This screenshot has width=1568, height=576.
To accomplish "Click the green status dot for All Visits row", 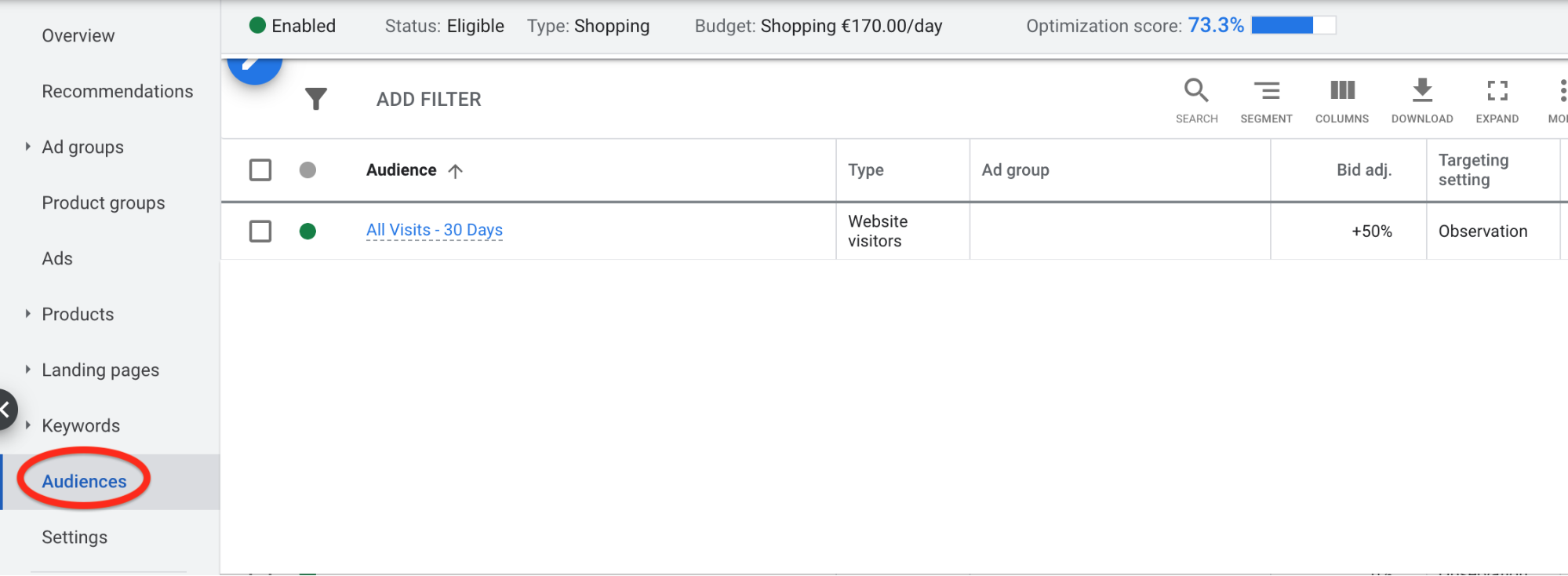I will coord(307,231).
